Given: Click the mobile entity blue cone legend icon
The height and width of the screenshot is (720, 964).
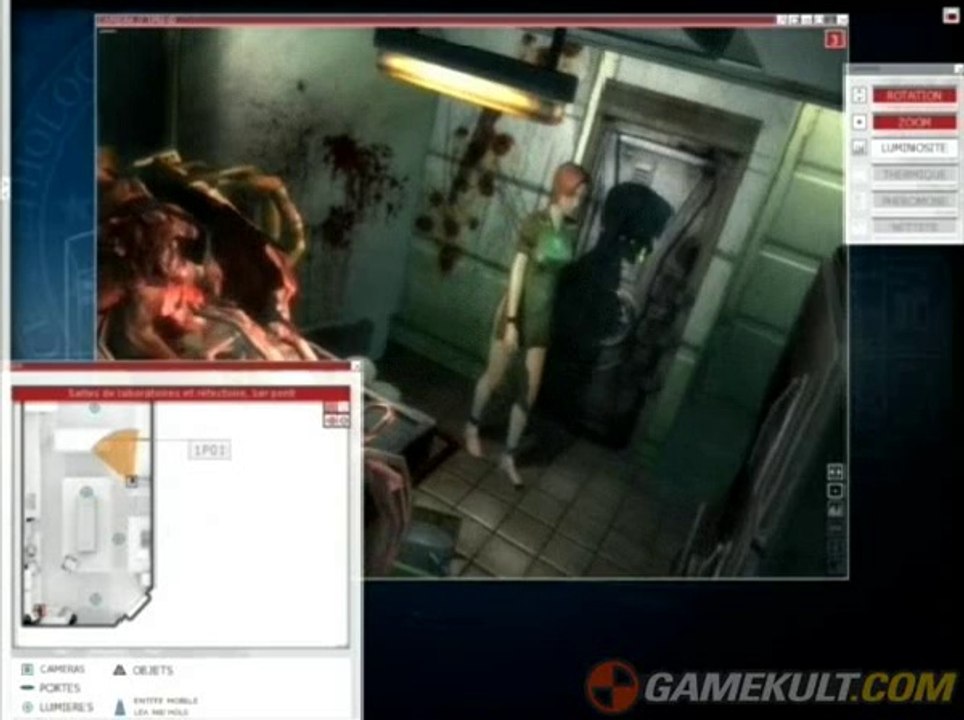Looking at the screenshot, I should (x=120, y=706).
